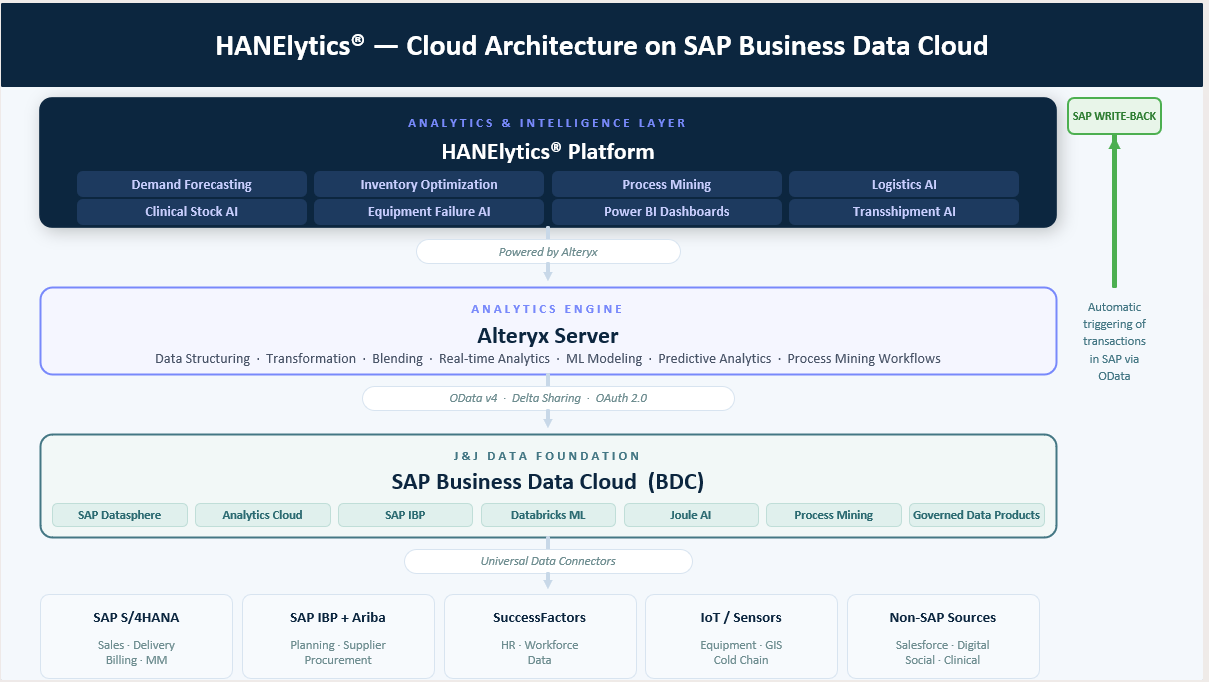Screen dimensions: 1209x682
Task: Select the Inventory Optimization box
Action: coord(429,184)
